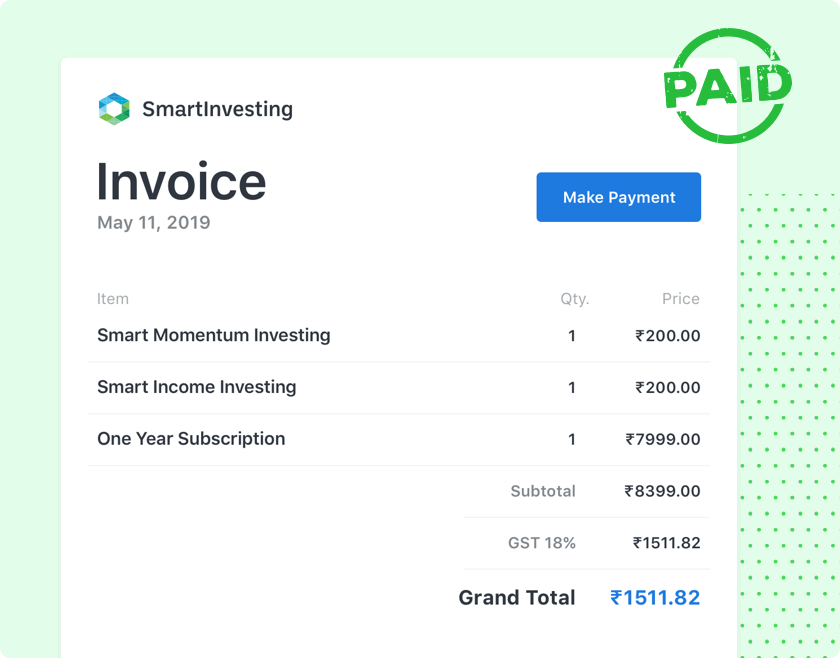Select the Qty column heading
Viewport: 840px width, 658px height.
[573, 298]
